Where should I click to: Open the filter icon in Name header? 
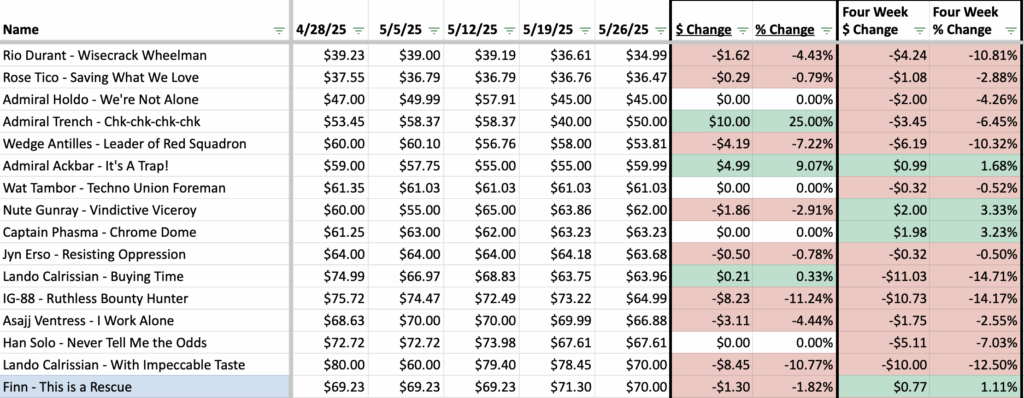[x=279, y=30]
